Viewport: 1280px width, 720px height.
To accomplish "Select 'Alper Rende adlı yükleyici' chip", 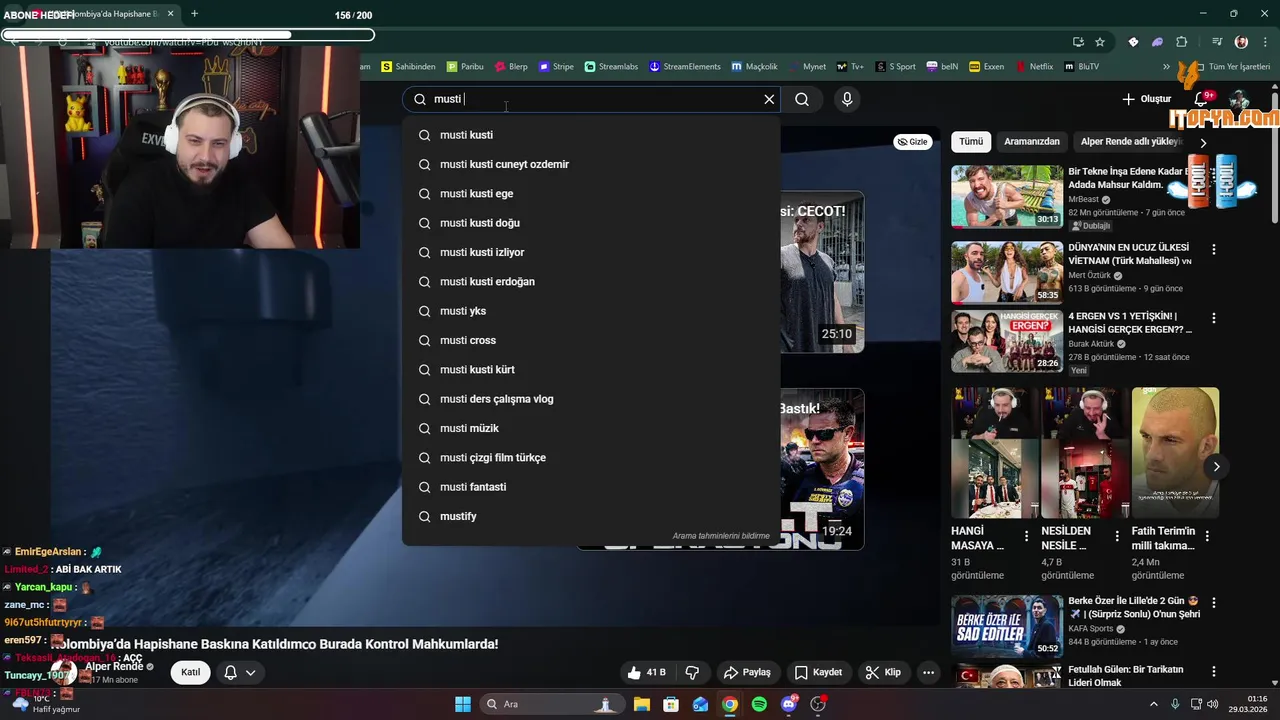I will click(1131, 142).
